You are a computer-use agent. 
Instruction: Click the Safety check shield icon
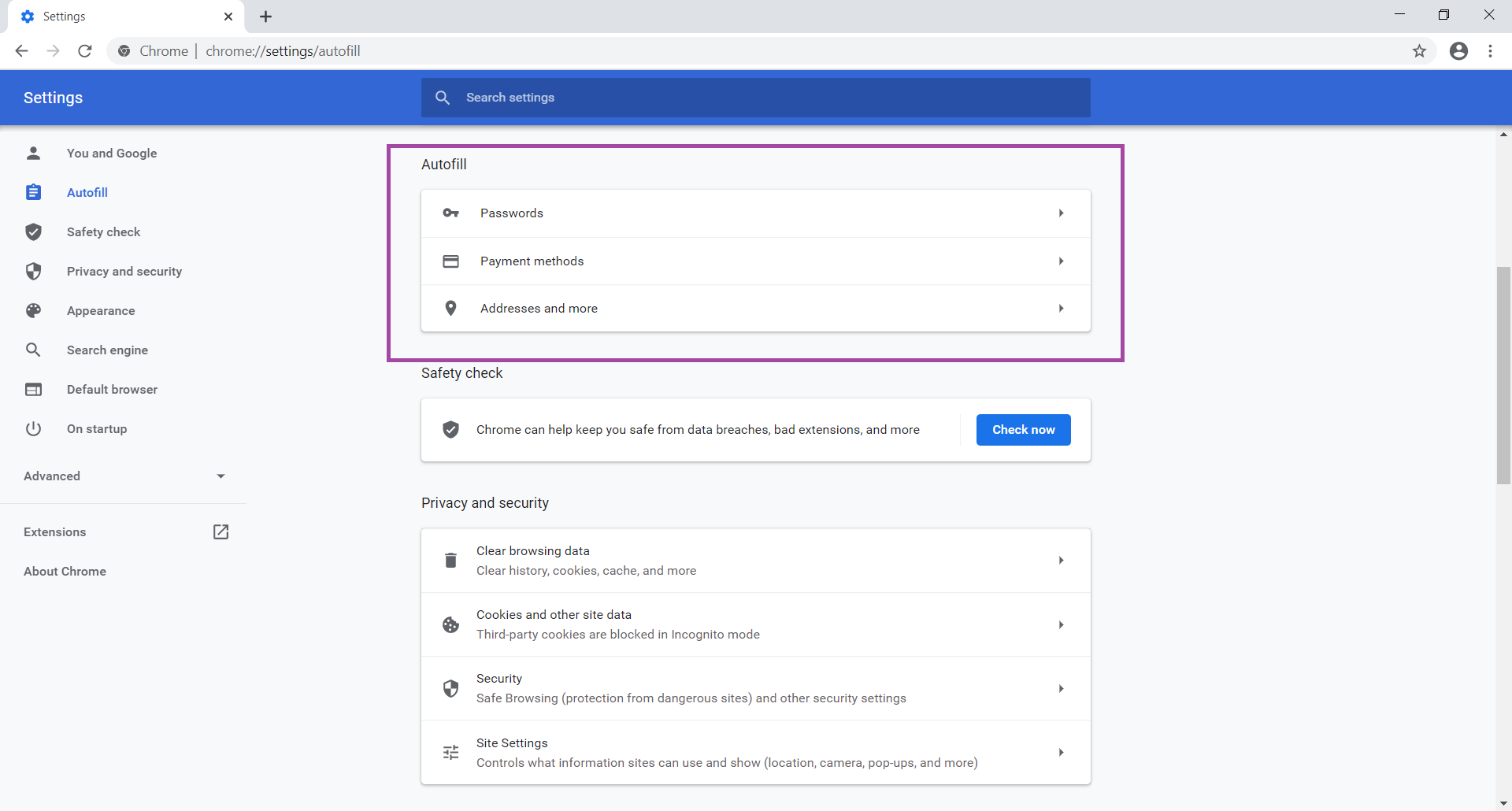click(x=33, y=231)
